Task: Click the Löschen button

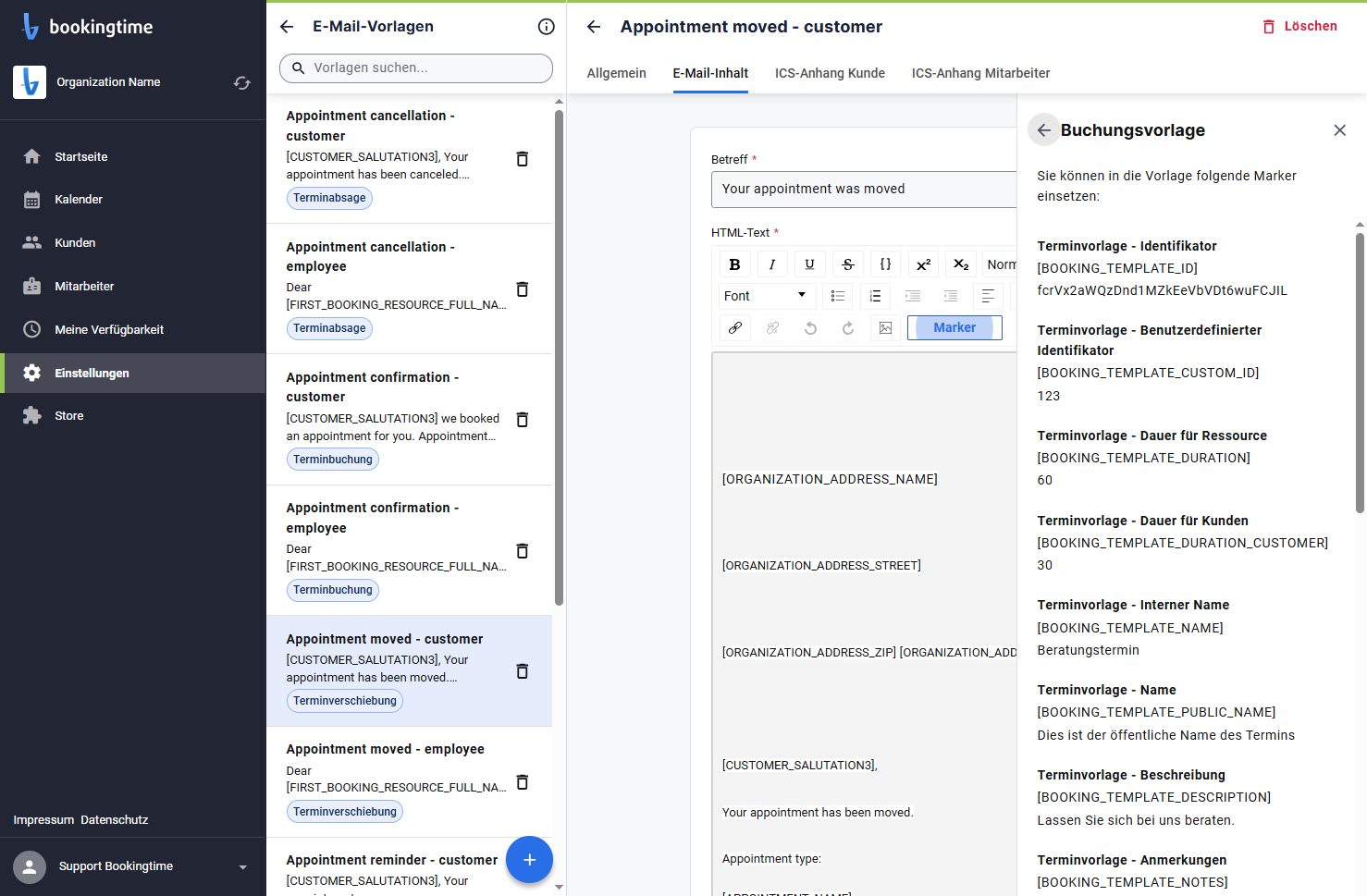Action: coord(1299,27)
